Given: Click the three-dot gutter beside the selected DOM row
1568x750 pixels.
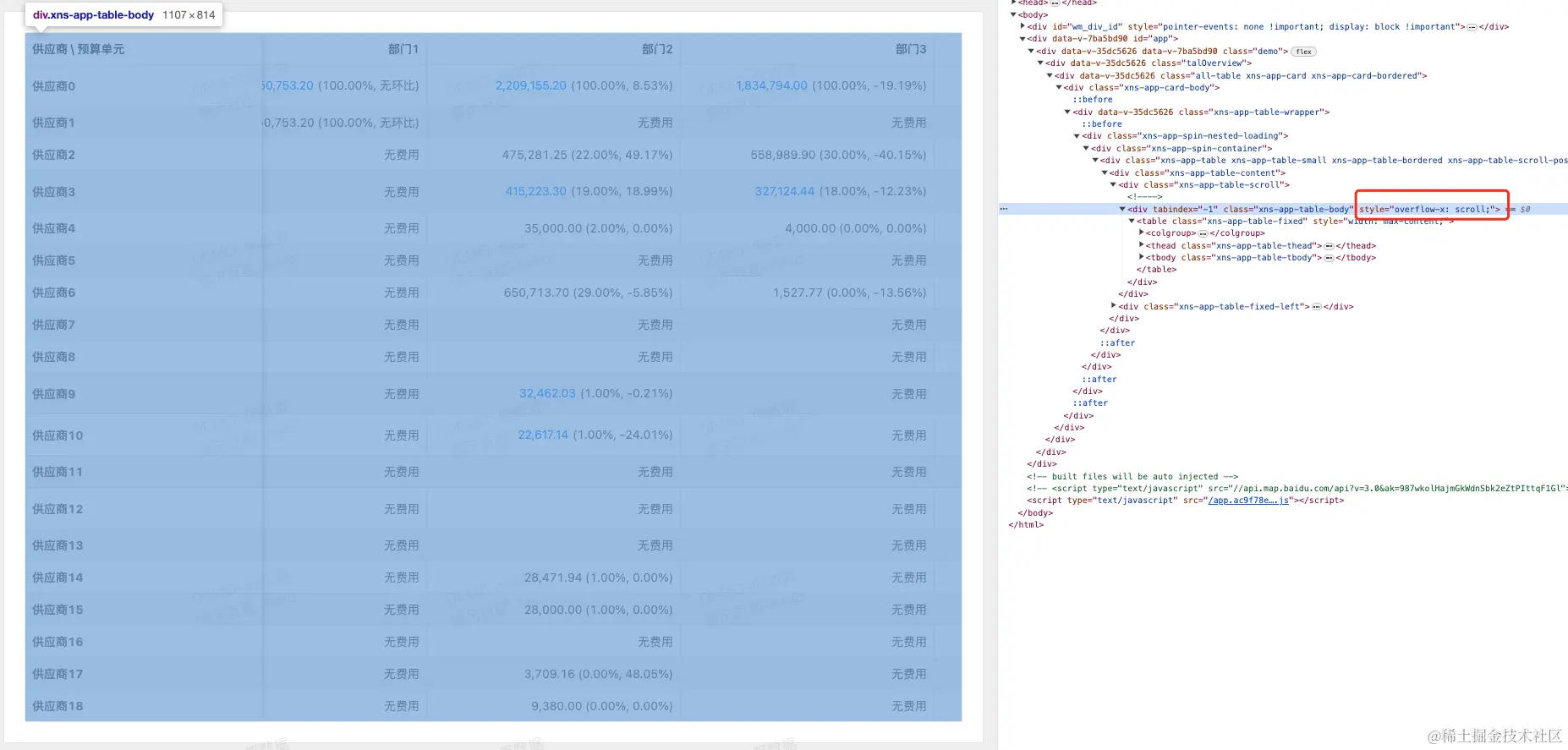Looking at the screenshot, I should click(1004, 209).
